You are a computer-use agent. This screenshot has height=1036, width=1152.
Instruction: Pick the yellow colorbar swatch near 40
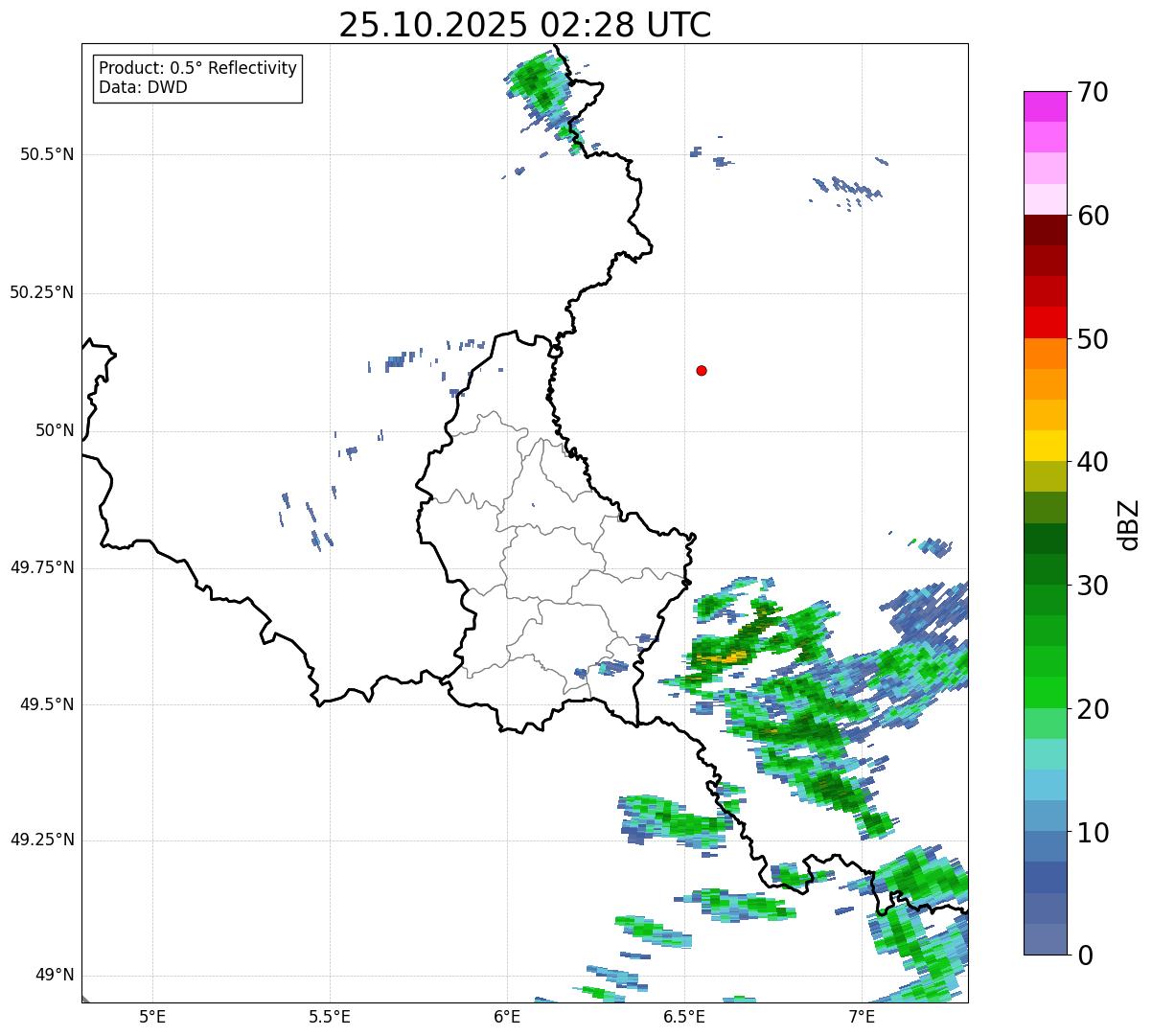tap(1045, 446)
